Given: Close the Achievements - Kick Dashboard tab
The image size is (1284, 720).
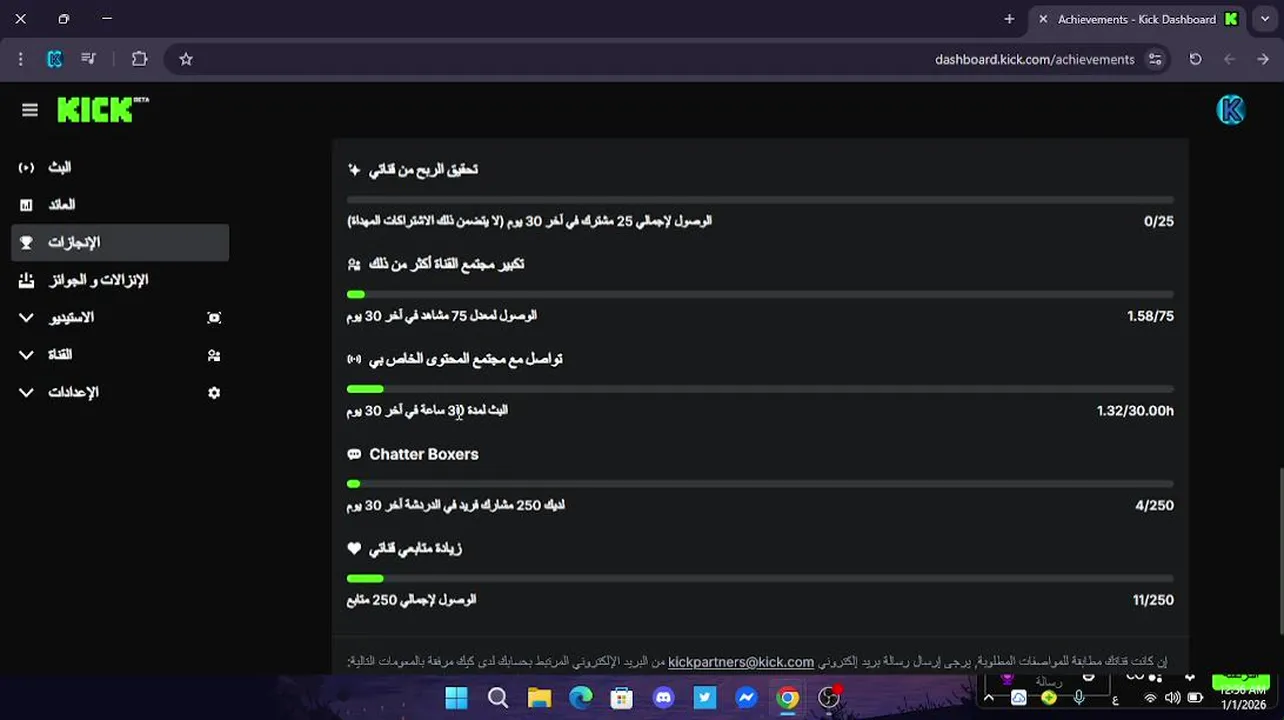Looking at the screenshot, I should tap(1043, 19).
